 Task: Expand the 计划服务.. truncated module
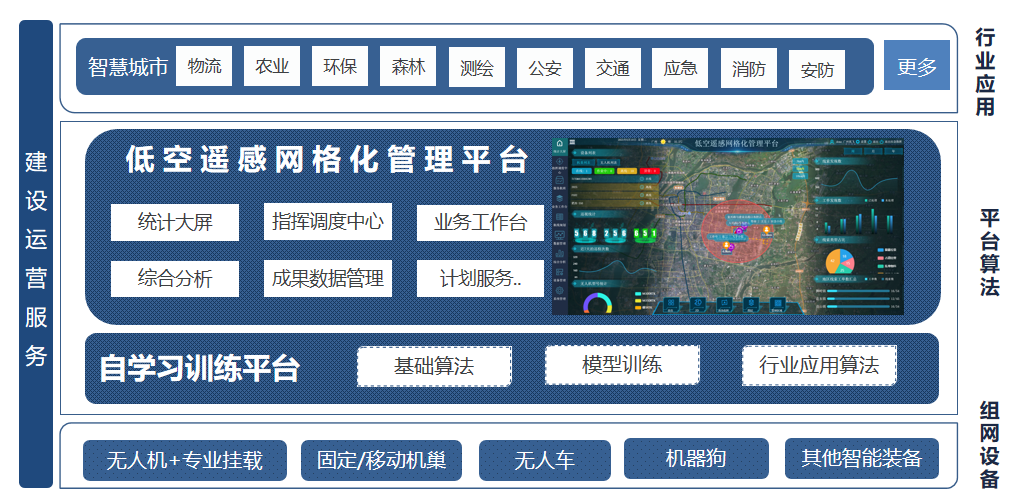click(480, 279)
